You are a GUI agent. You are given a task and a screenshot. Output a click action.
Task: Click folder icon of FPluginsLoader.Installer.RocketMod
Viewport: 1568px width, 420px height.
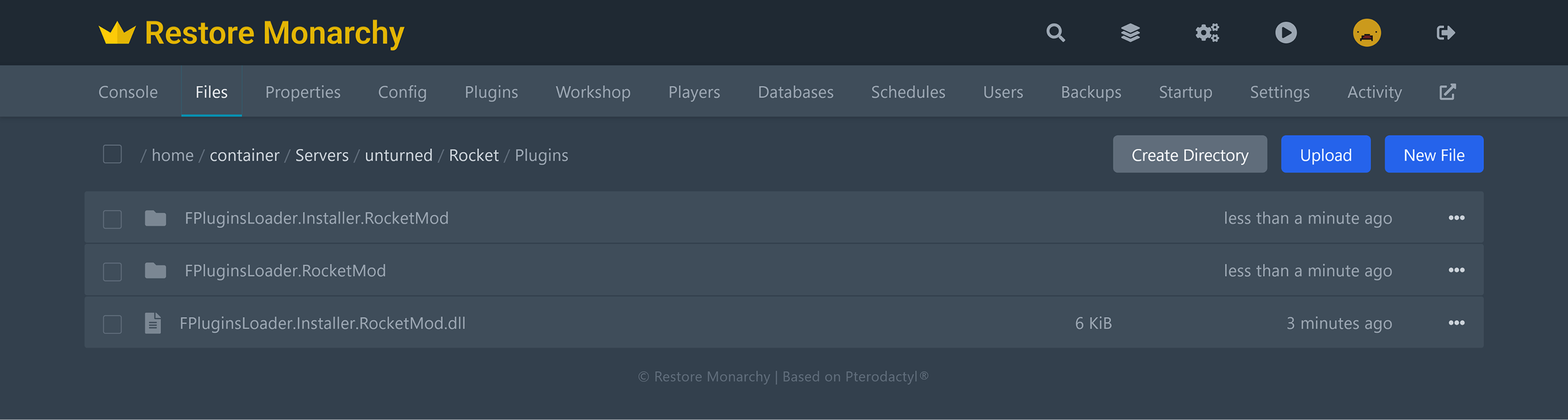(x=155, y=218)
